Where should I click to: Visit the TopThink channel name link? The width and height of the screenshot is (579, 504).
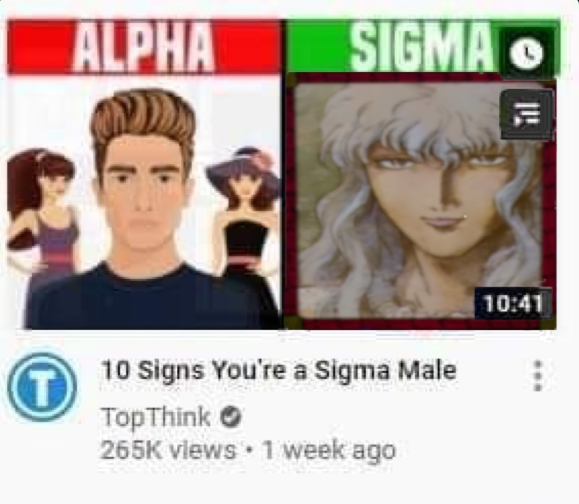pyautogui.click(x=155, y=418)
